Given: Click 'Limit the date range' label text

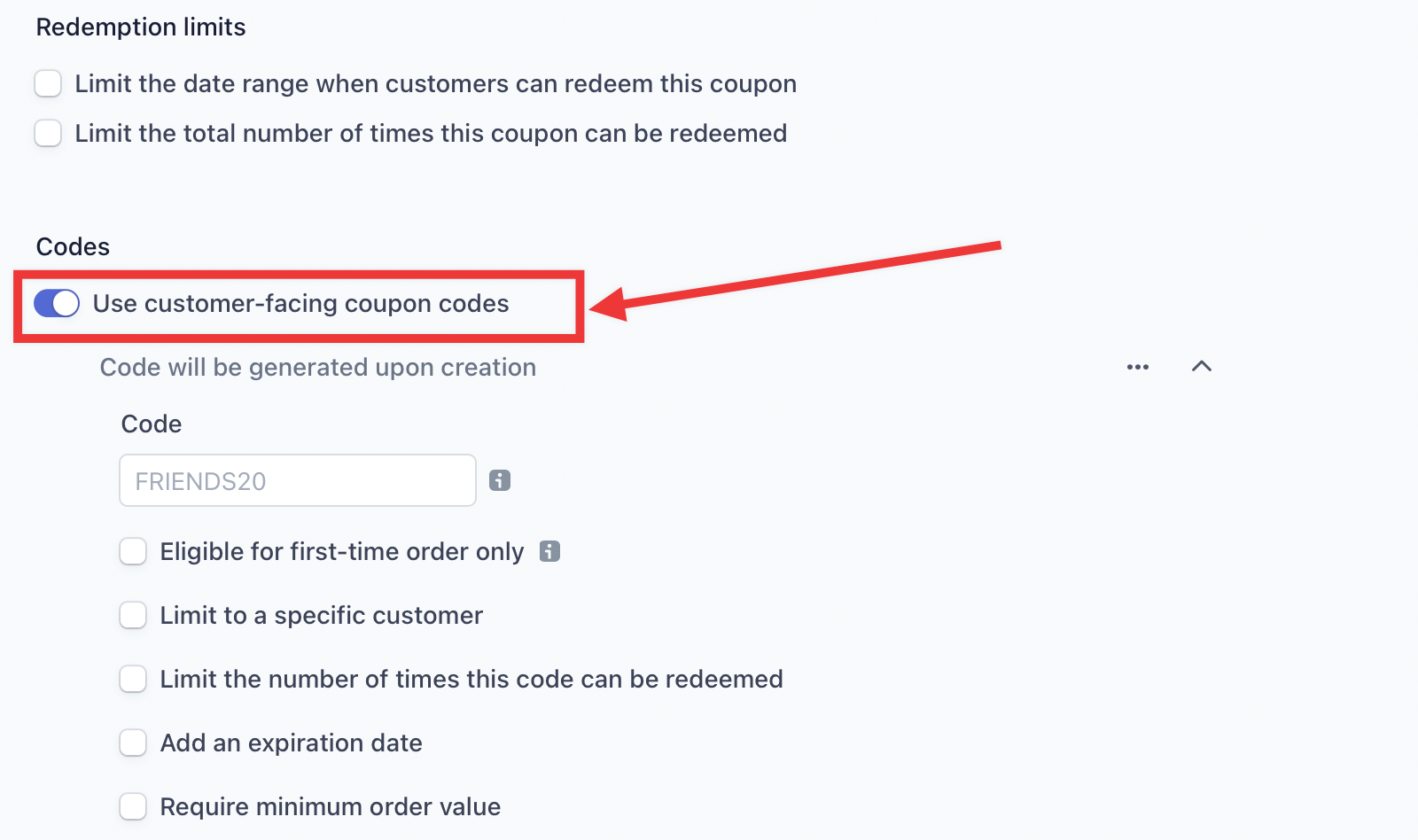Looking at the screenshot, I should click(435, 83).
